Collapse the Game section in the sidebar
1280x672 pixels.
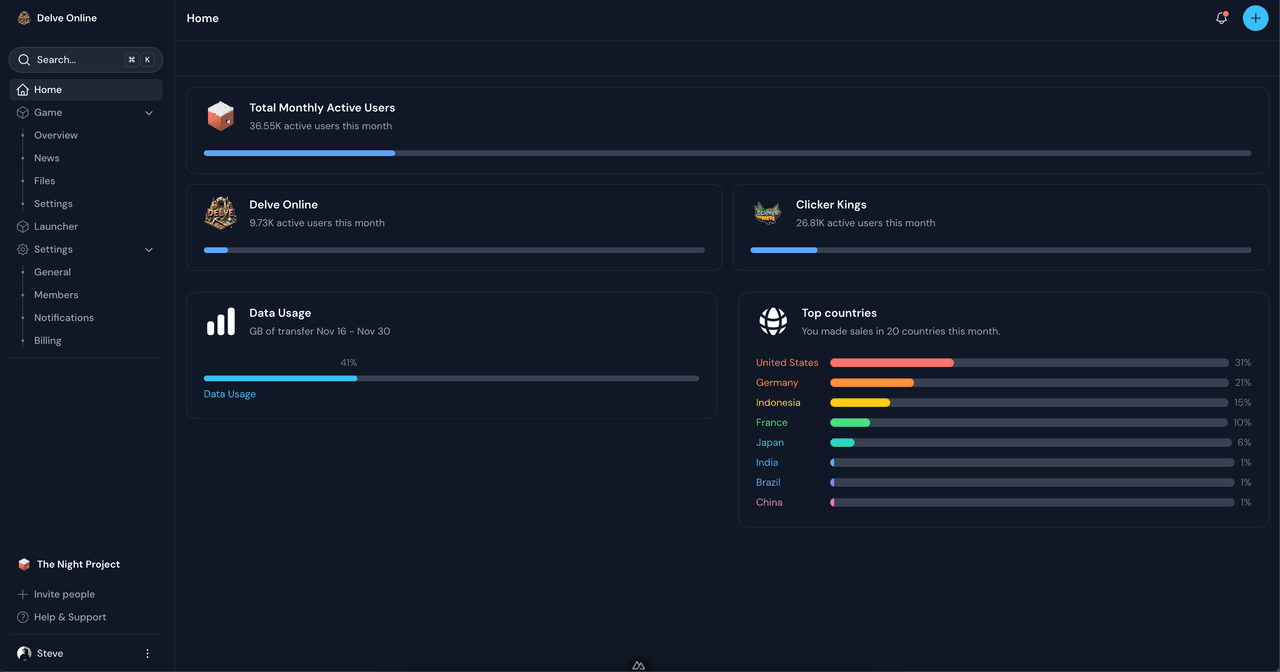tap(148, 112)
